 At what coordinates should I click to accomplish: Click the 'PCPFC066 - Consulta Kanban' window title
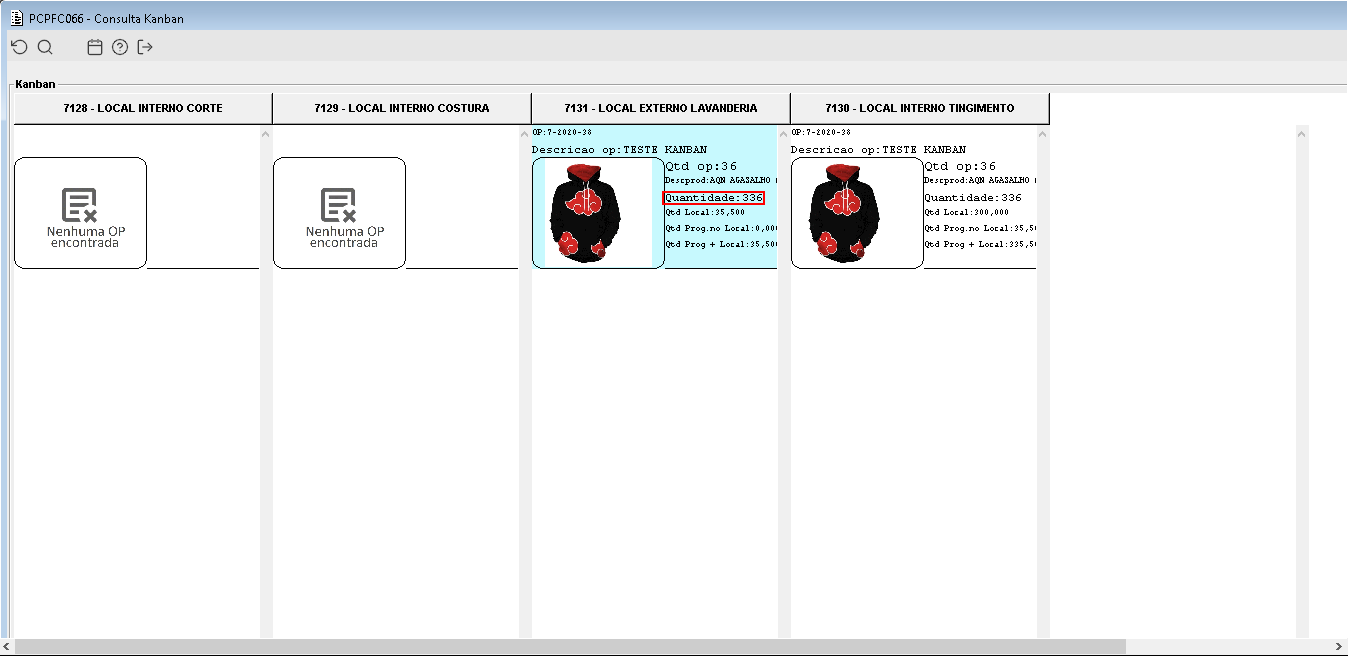pyautogui.click(x=106, y=19)
